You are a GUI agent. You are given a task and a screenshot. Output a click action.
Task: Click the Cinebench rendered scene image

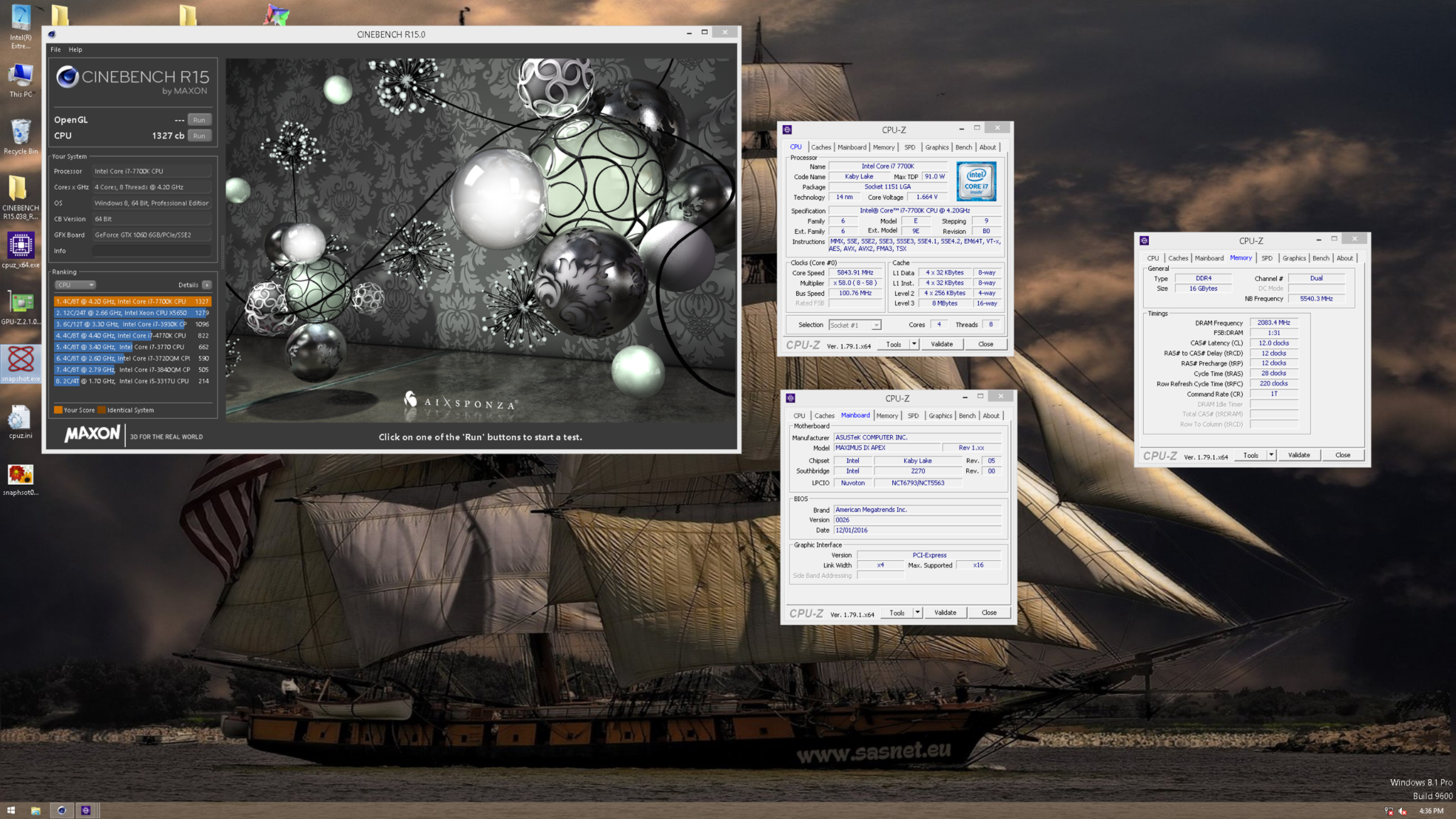(481, 240)
